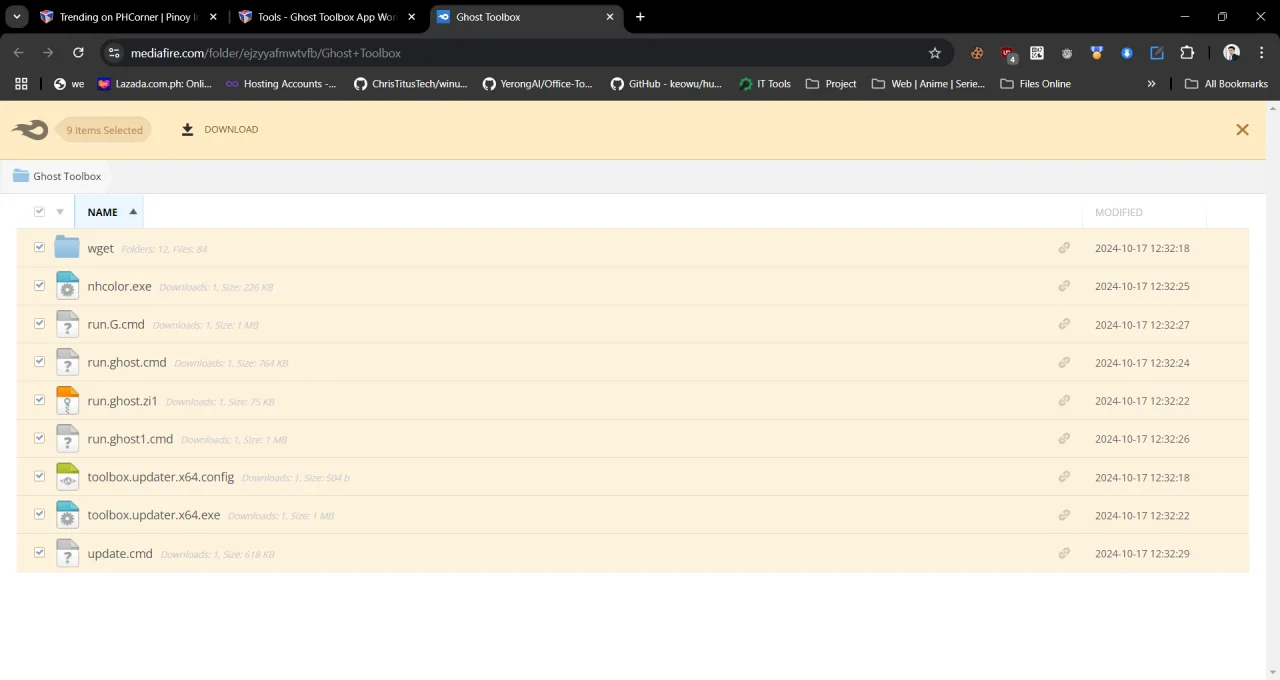Open the Project bookmarks folder
This screenshot has width=1280, height=680.
831,84
